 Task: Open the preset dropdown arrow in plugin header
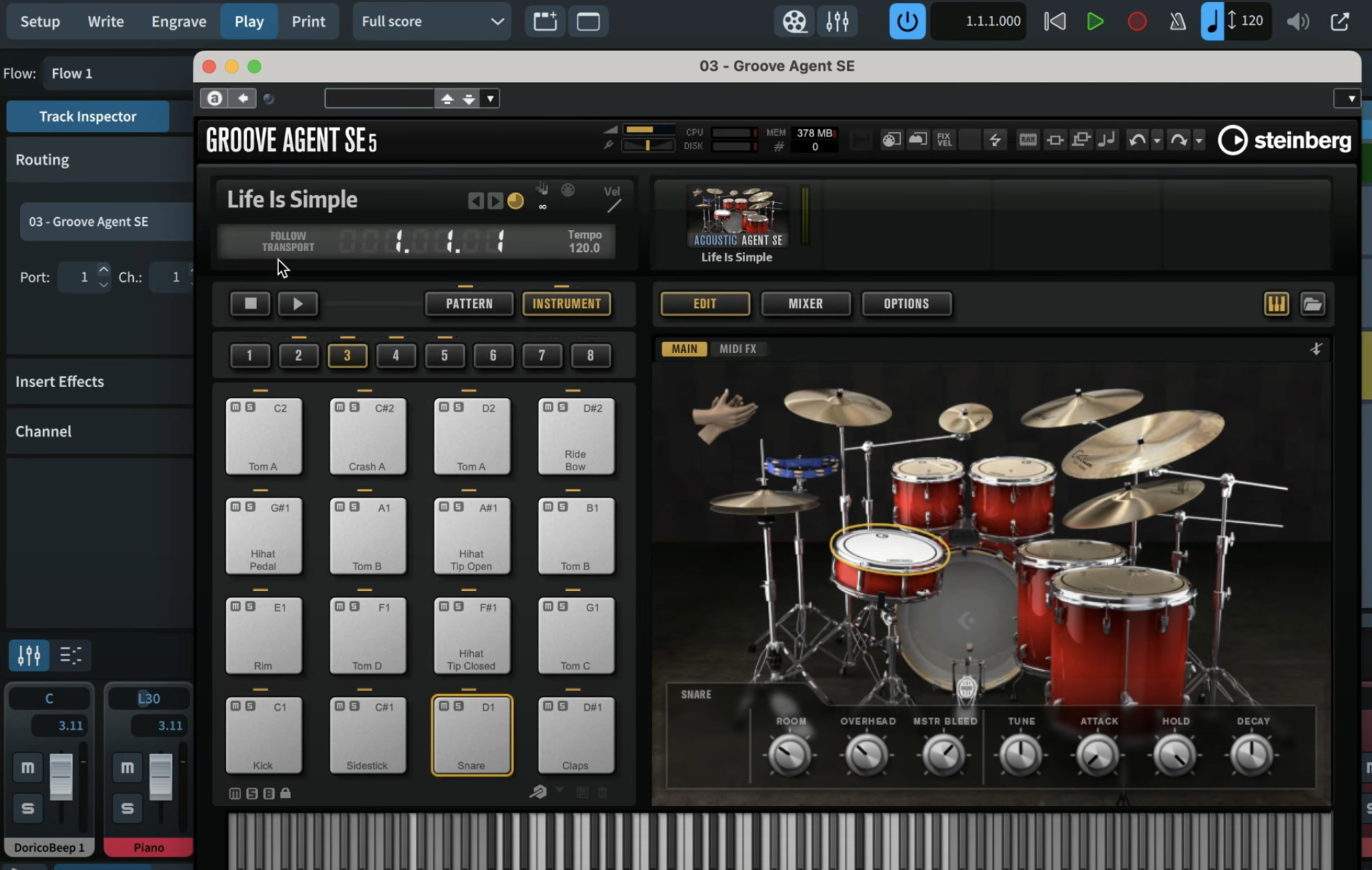click(x=490, y=99)
